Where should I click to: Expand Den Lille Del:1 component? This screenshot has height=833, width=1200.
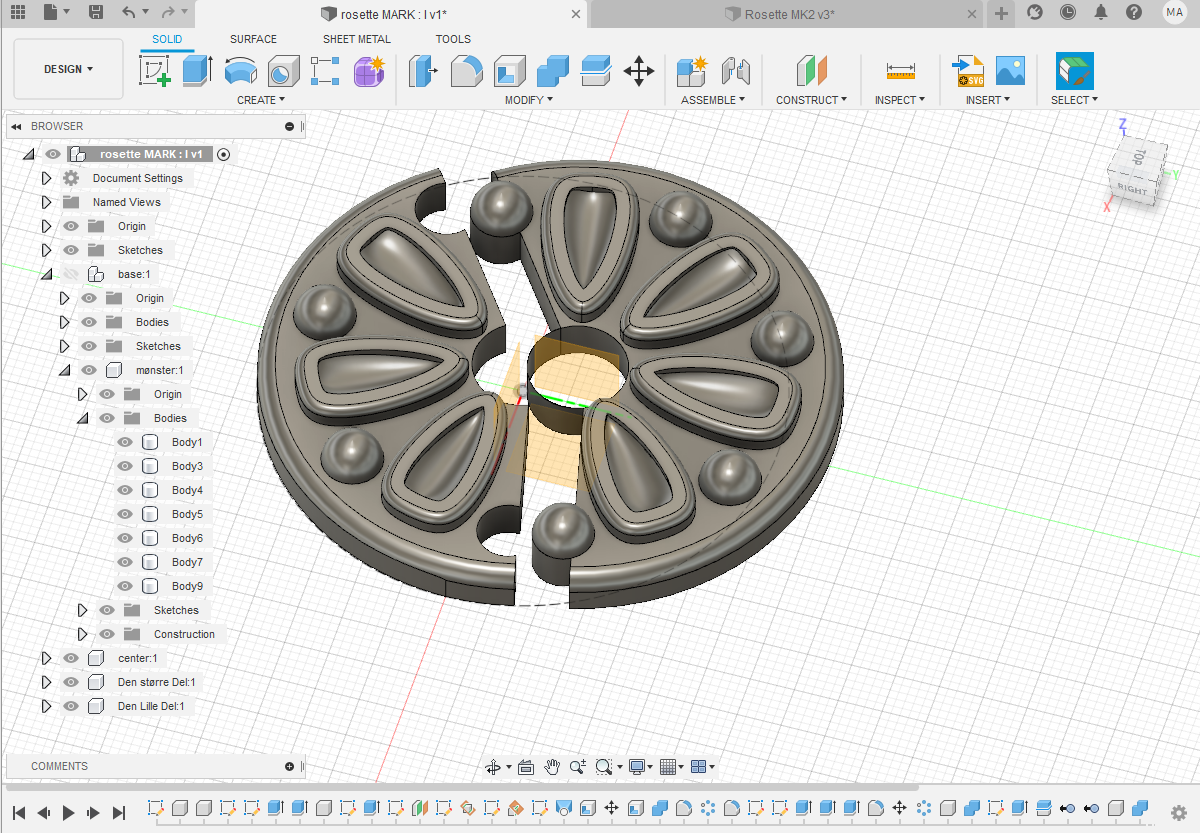pyautogui.click(x=46, y=706)
